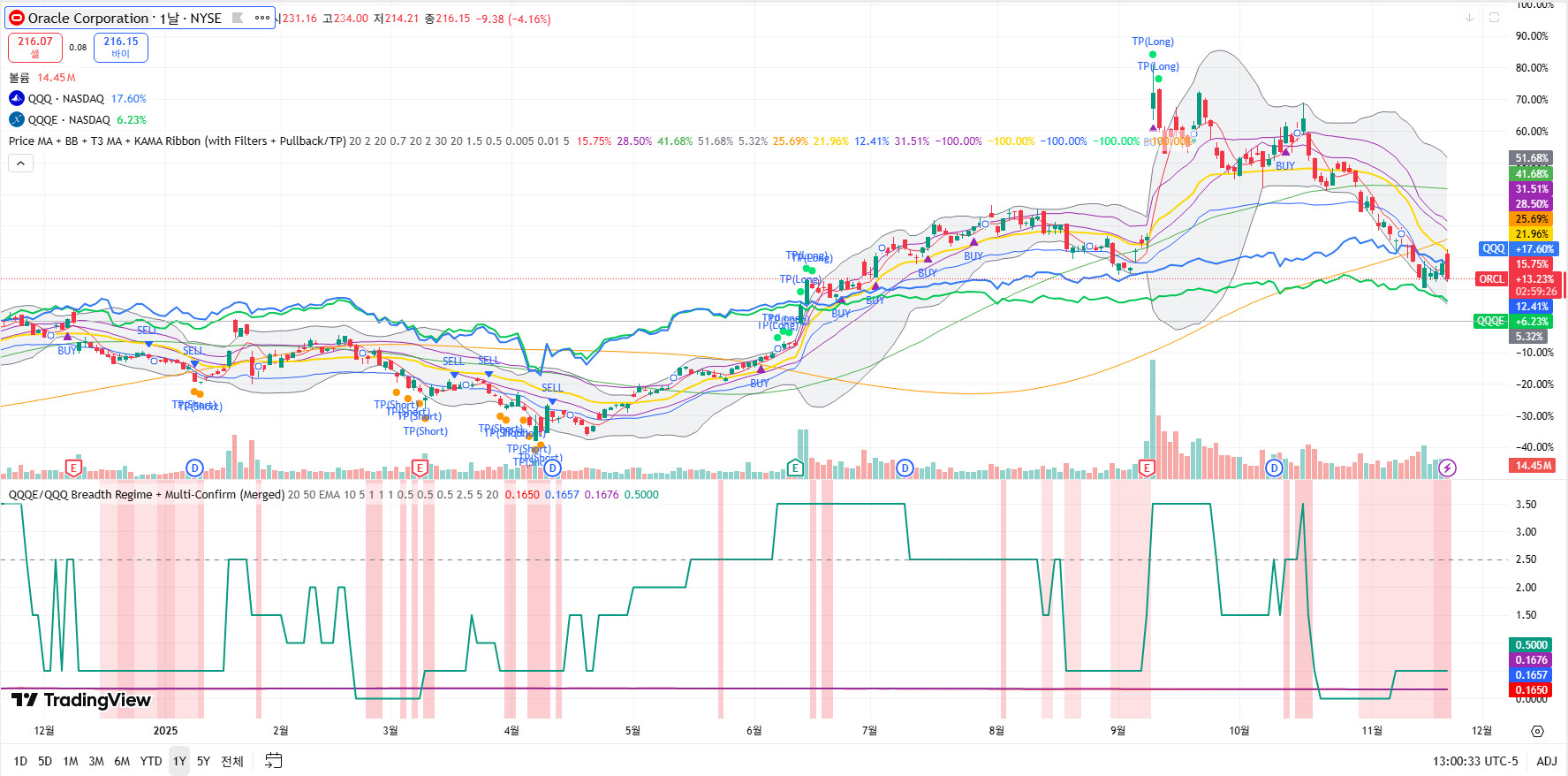Click the green 41.68% axis label

point(1532,174)
